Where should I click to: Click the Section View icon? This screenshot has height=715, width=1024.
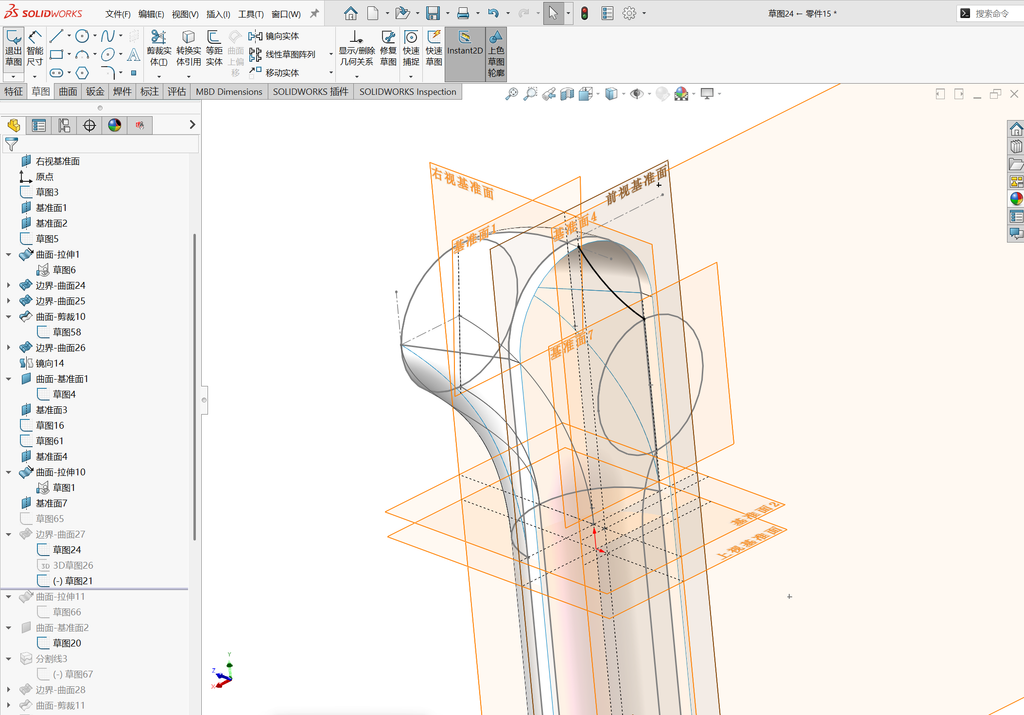coord(567,94)
